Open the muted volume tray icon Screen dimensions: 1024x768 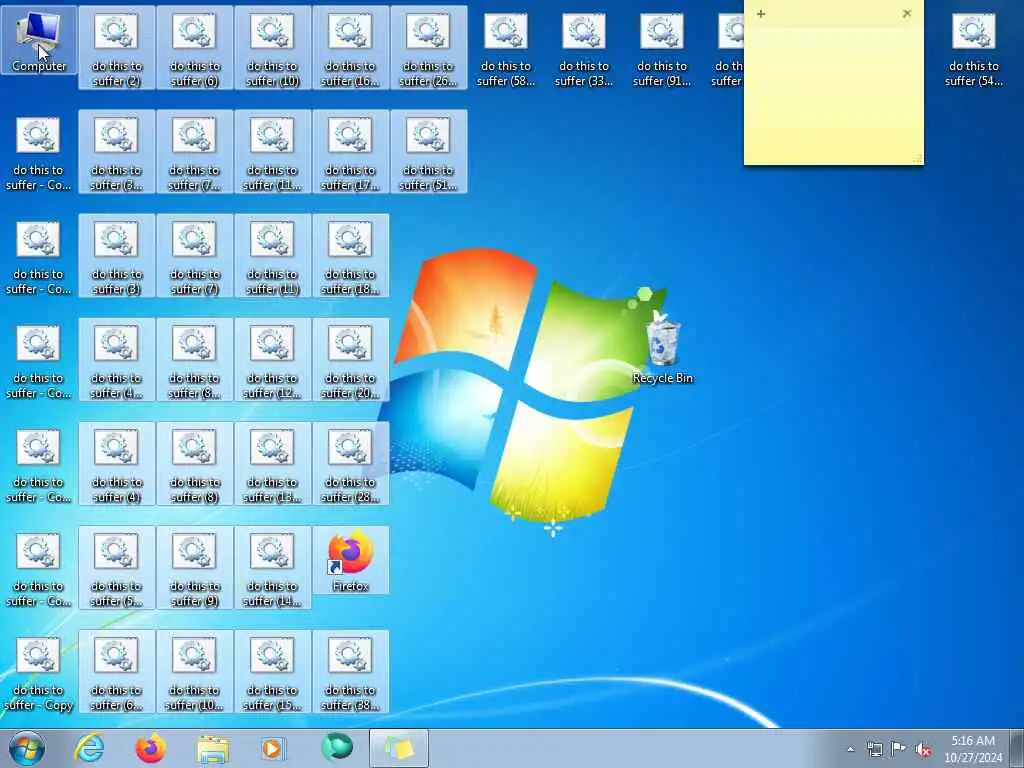(x=923, y=749)
